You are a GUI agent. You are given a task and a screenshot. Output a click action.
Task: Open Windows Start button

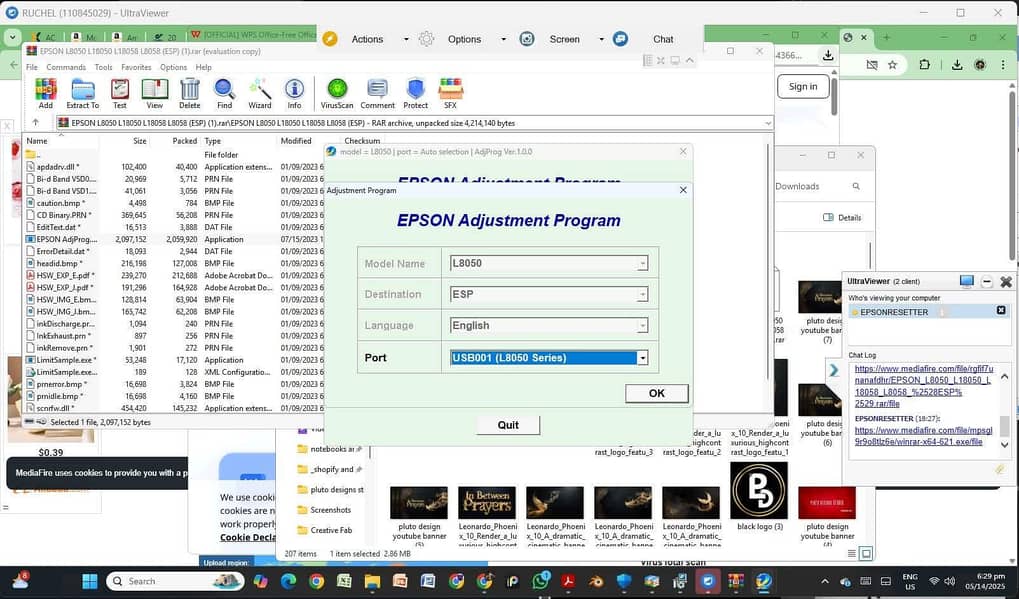pos(90,581)
